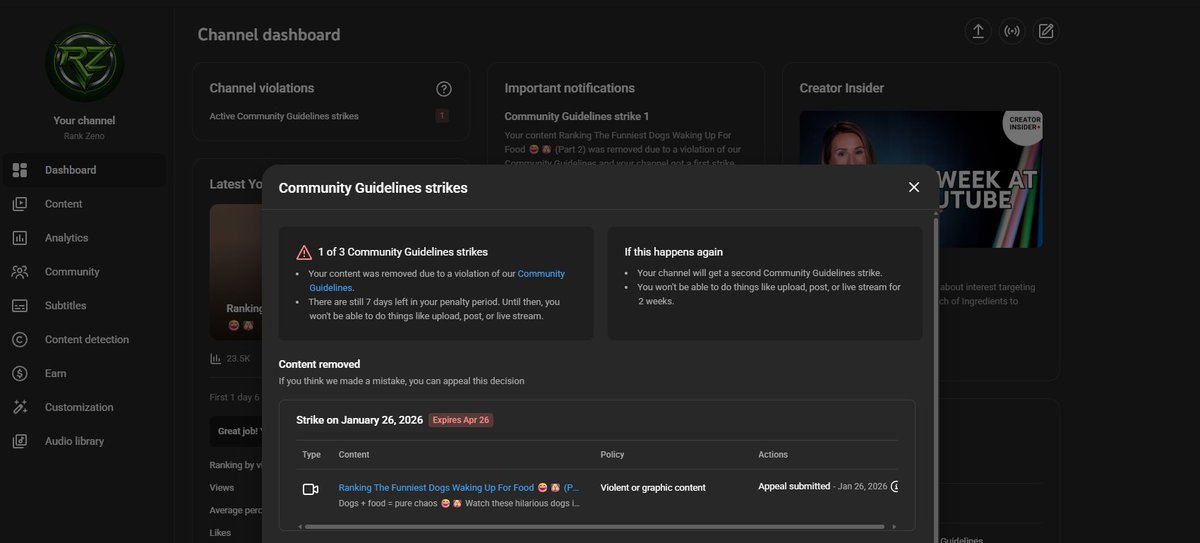The image size is (1200, 543).
Task: Click the strike table horizontal scrollbar
Action: [x=594, y=526]
